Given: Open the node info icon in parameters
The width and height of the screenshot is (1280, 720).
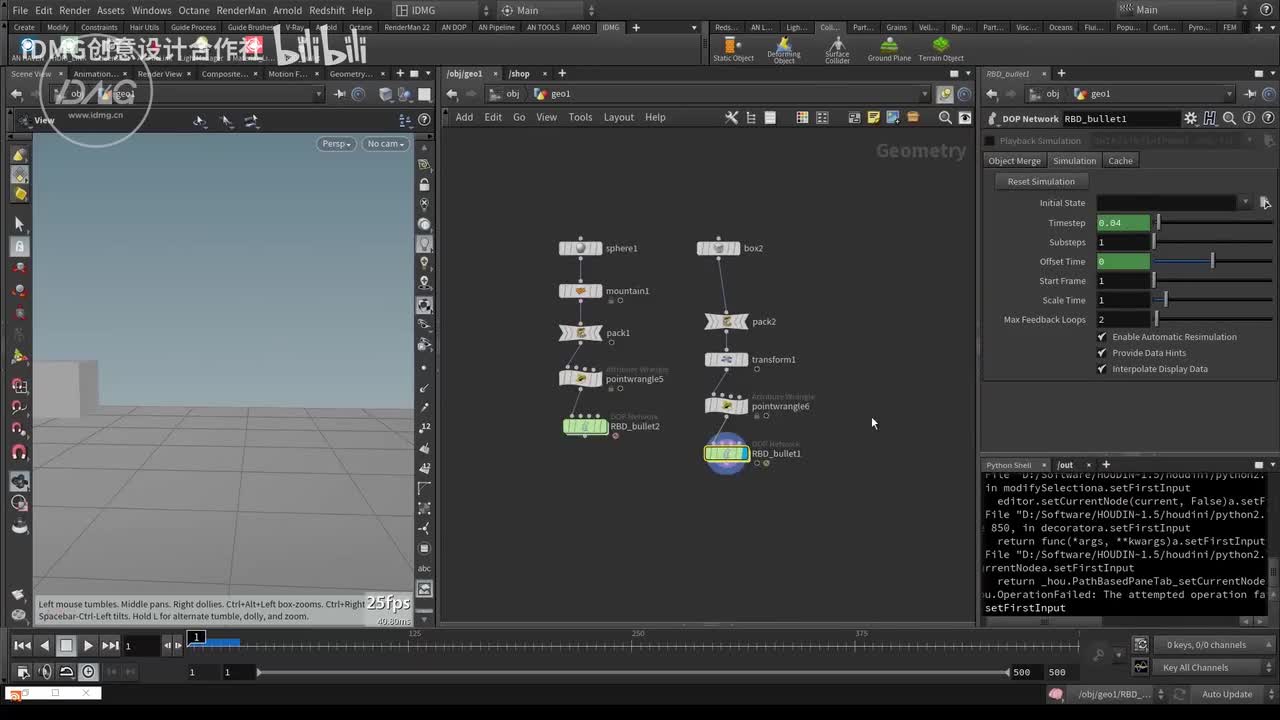Looking at the screenshot, I should [1249, 118].
